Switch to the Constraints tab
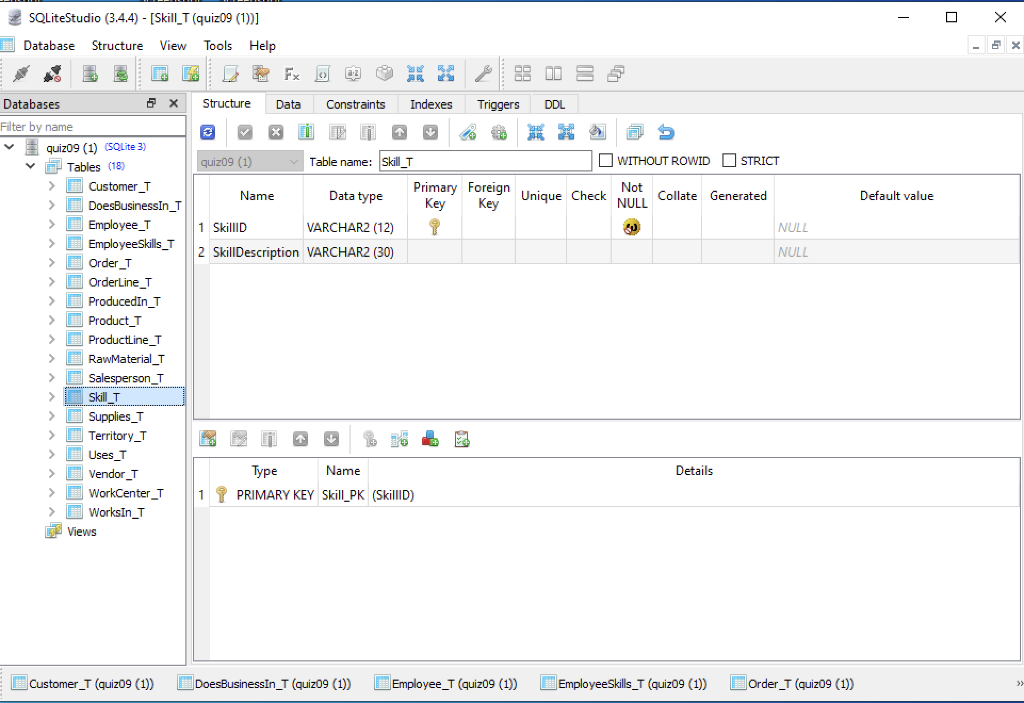 tap(355, 105)
